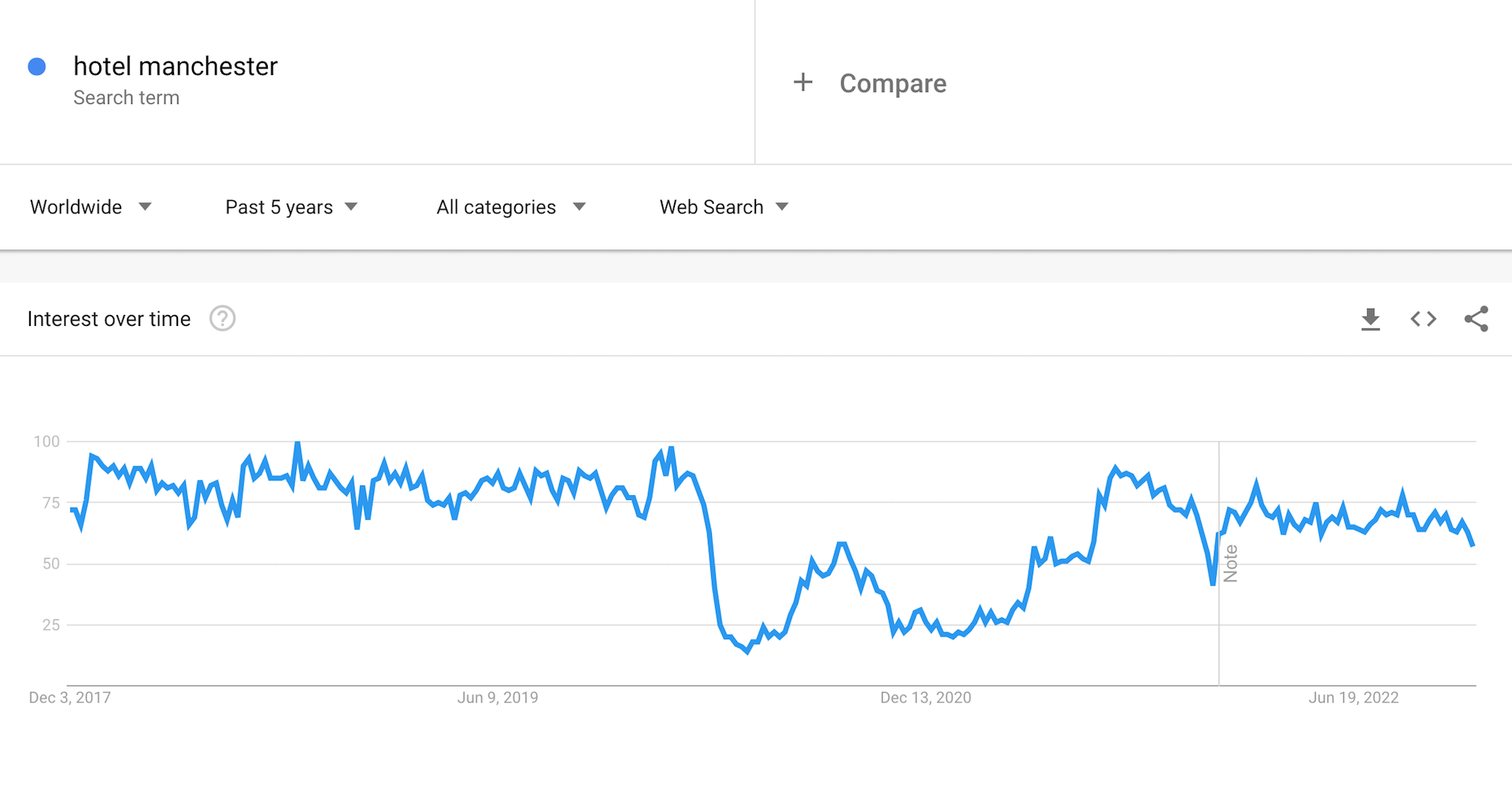Open the Interest over time help tooltip
The image size is (1512, 796).
222,319
